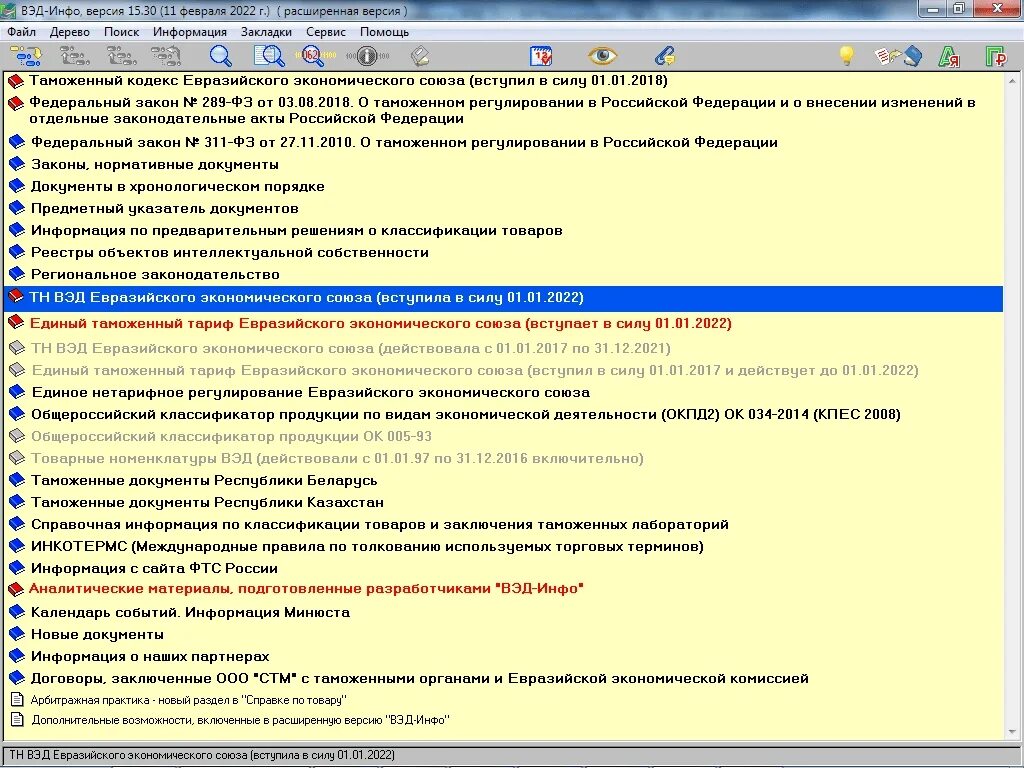Open Календарь событий. Информация Минюста
This screenshot has width=1024, height=768.
(190, 613)
